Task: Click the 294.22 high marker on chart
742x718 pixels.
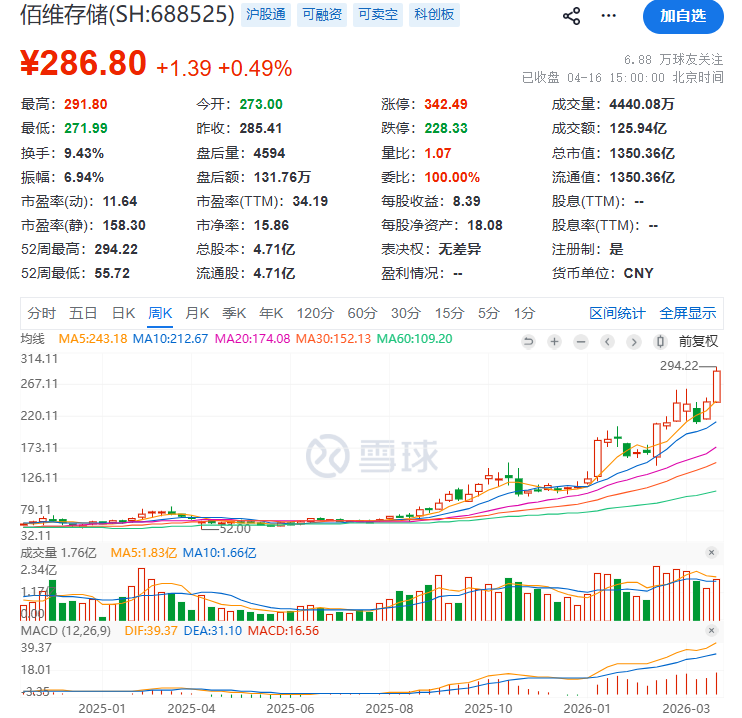Action: click(x=679, y=366)
